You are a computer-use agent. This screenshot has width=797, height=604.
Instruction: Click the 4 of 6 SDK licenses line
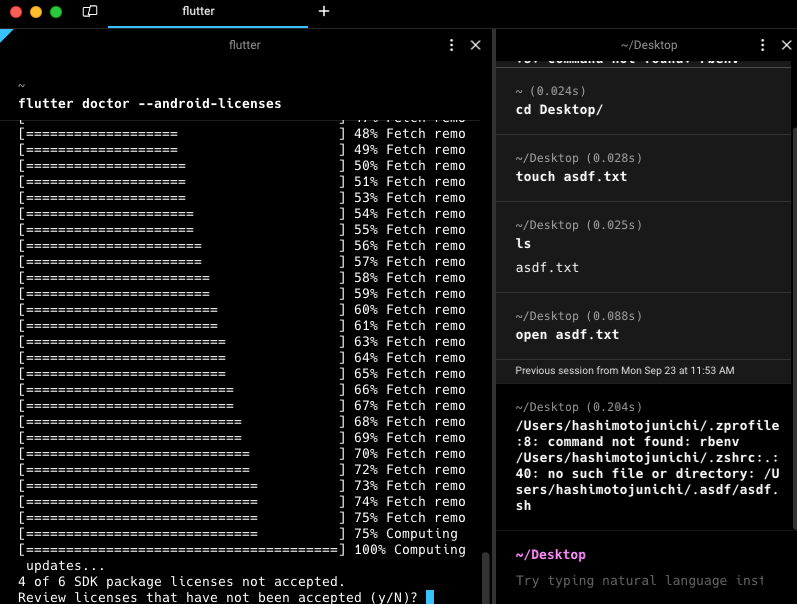[x=181, y=581]
